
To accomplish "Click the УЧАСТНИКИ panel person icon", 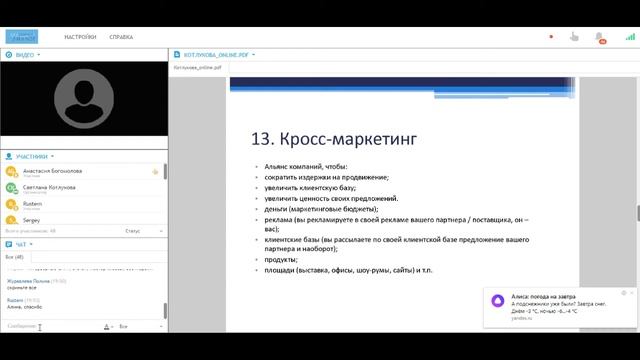I will (9, 156).
